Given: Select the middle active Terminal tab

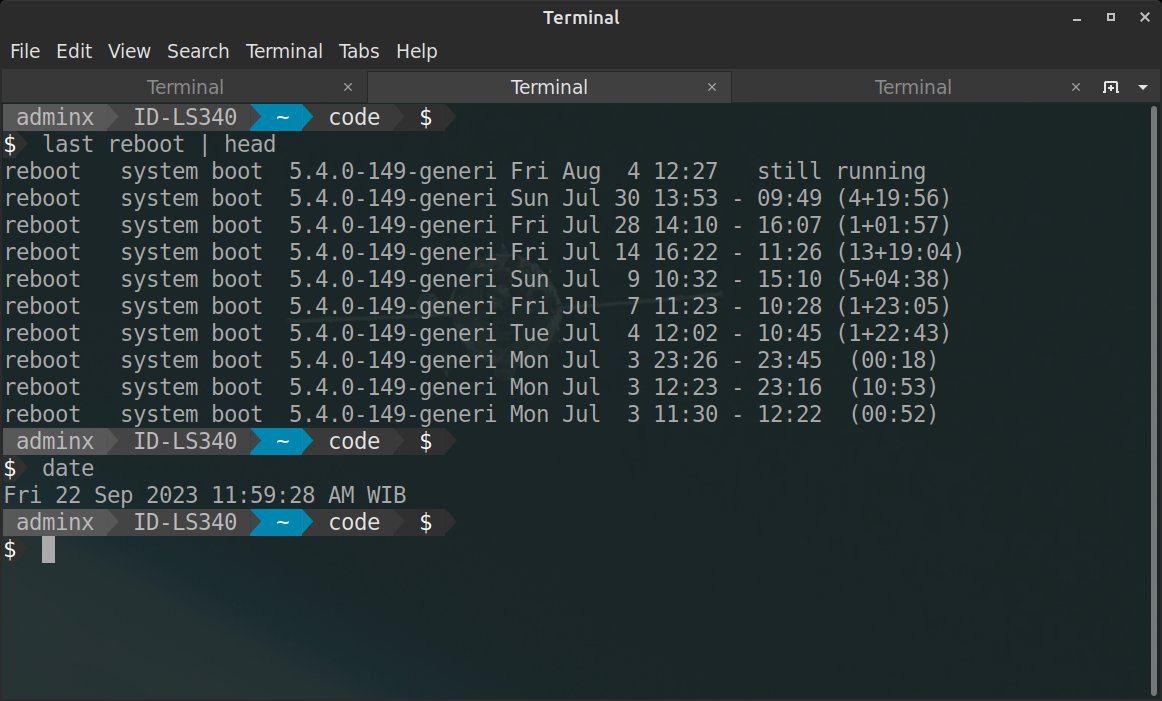Looking at the screenshot, I should (549, 87).
